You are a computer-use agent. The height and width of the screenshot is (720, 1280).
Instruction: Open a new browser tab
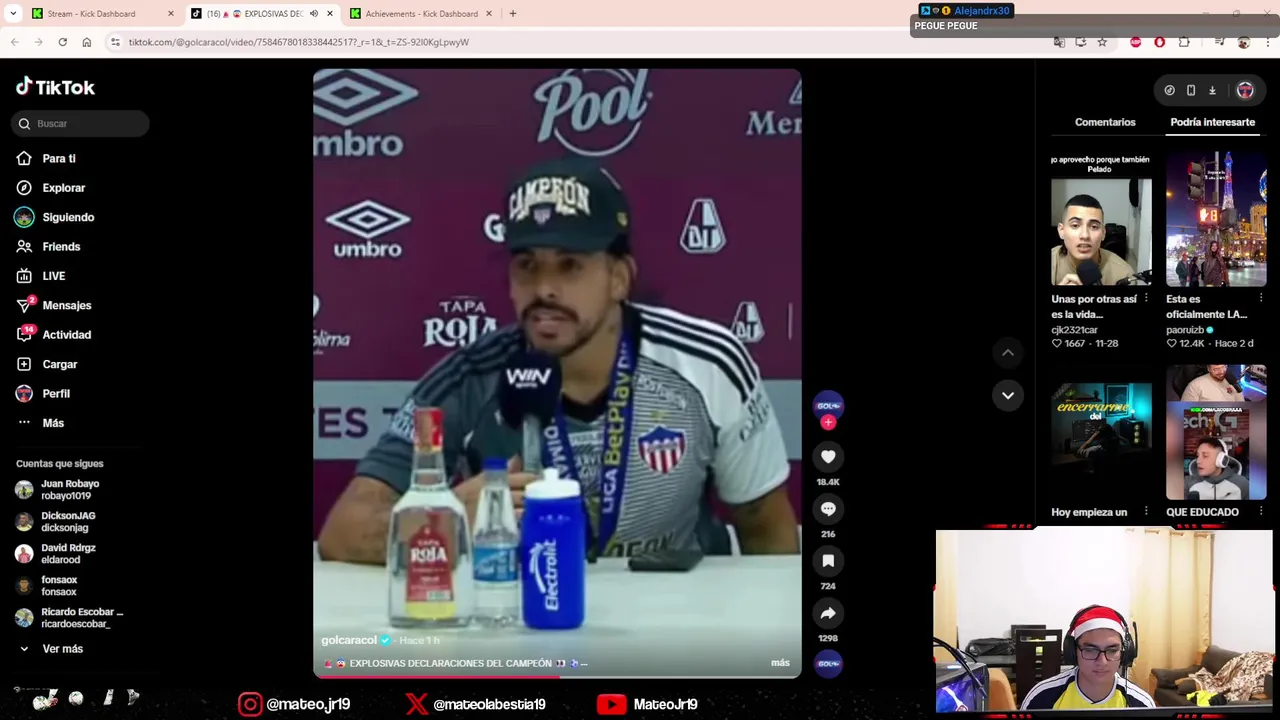click(513, 14)
